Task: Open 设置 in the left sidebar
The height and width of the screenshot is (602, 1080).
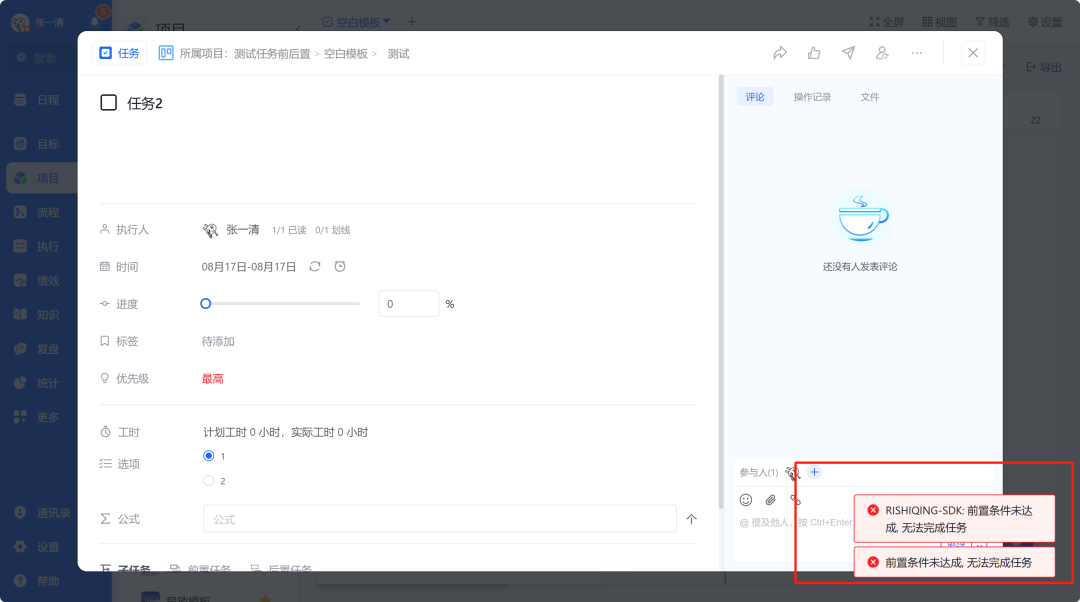Action: pos(39,547)
